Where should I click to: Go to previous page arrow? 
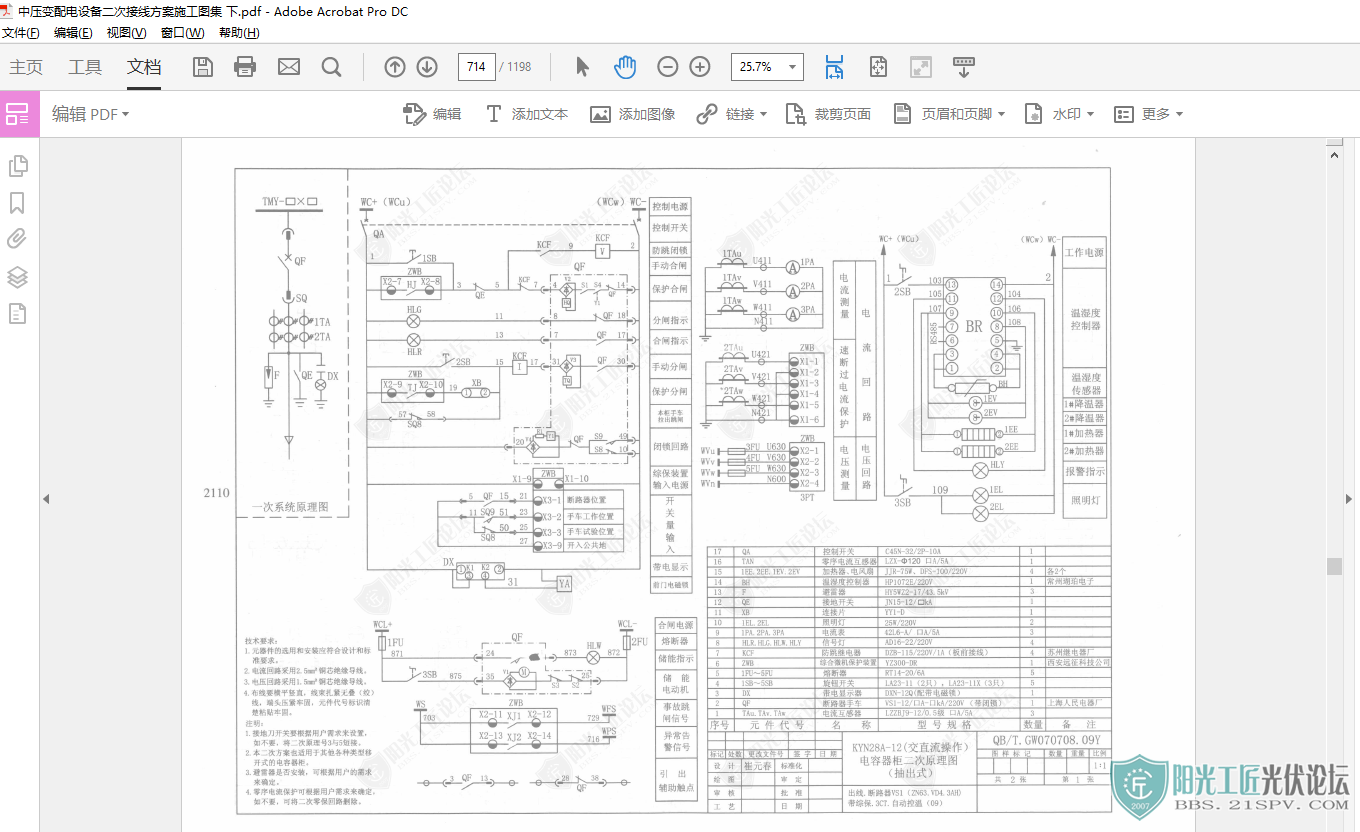pos(395,67)
